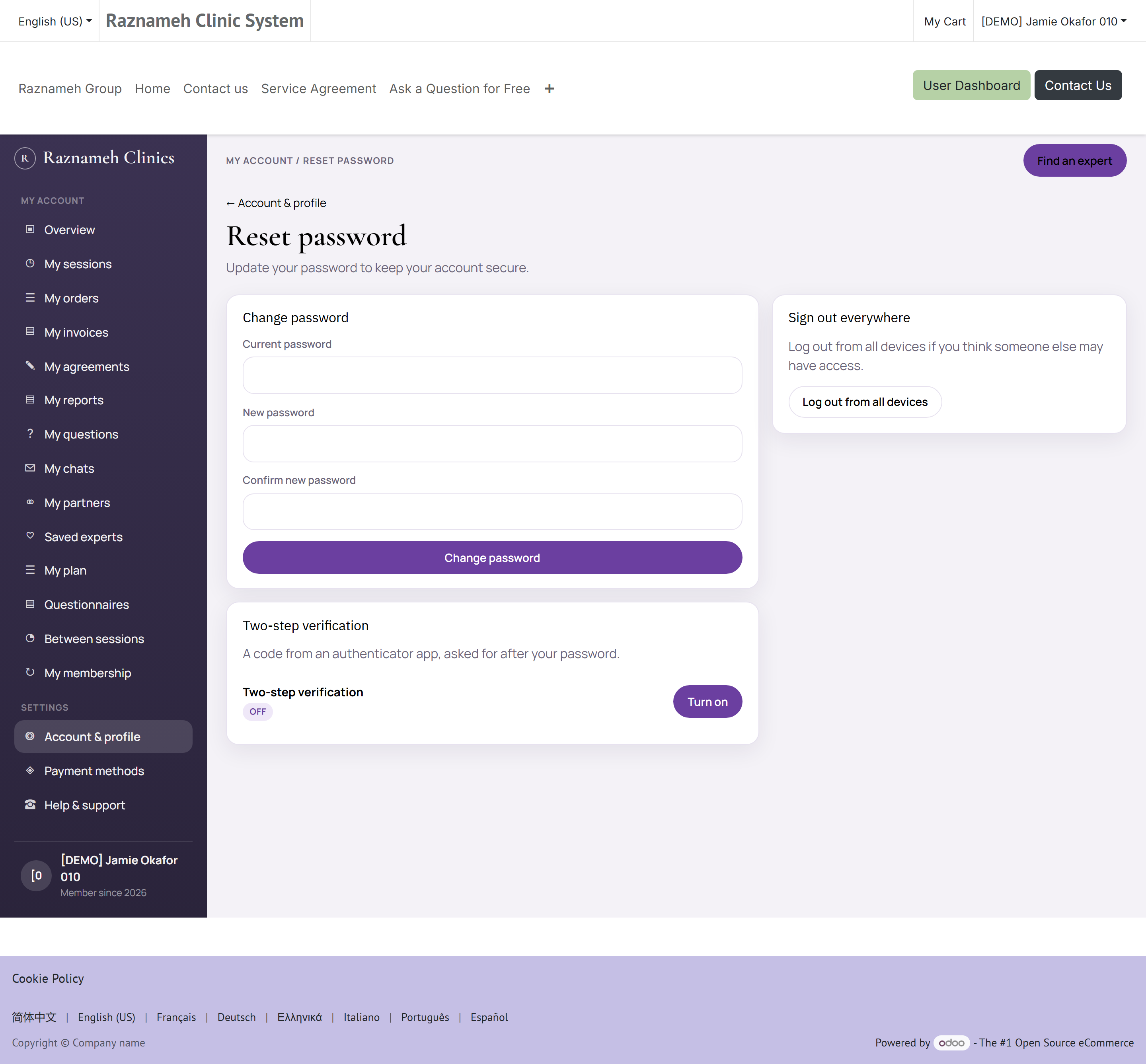Go to Home menu item

point(153,89)
